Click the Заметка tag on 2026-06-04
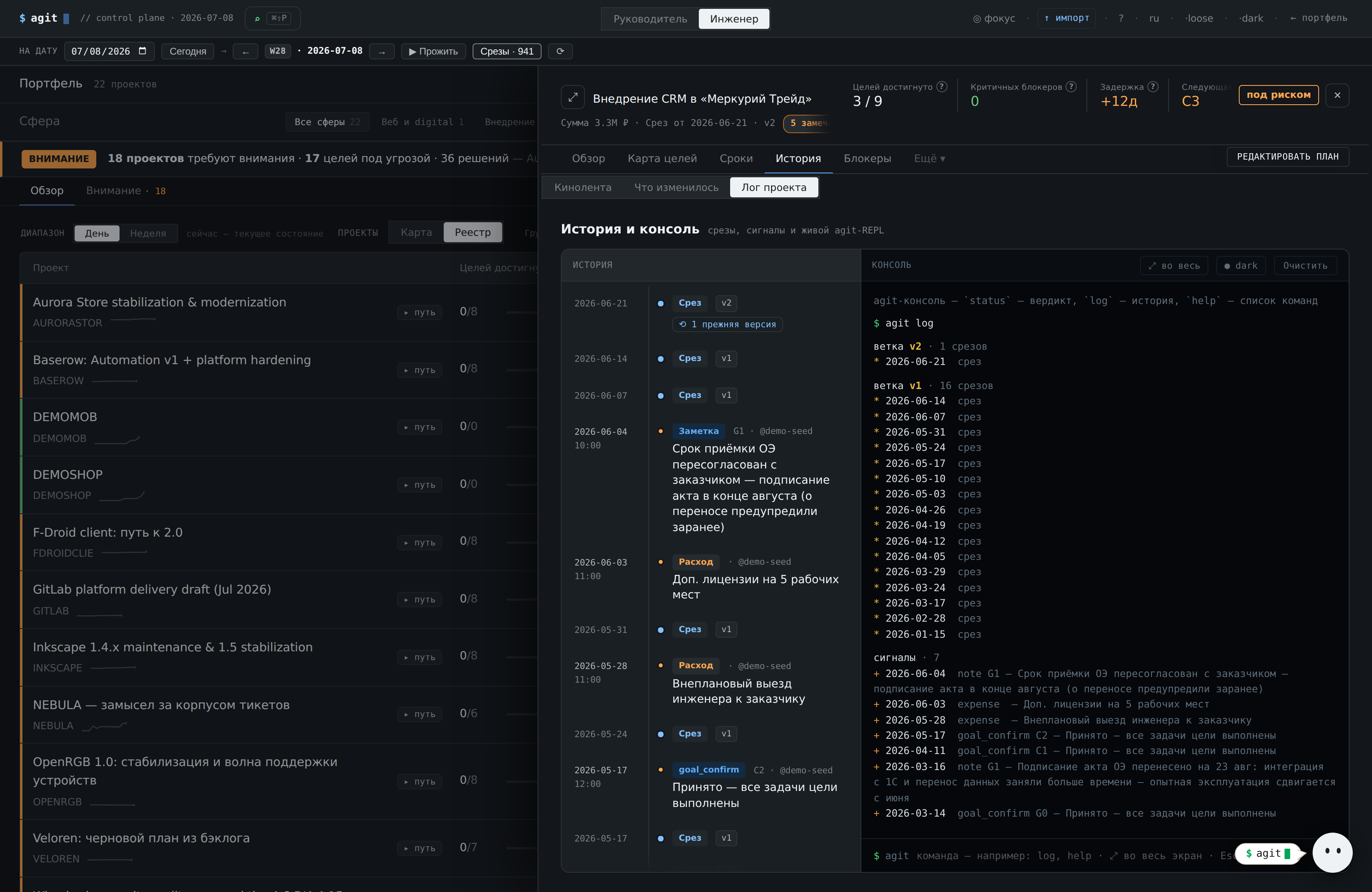Viewport: 1372px width, 892px height. tap(698, 431)
